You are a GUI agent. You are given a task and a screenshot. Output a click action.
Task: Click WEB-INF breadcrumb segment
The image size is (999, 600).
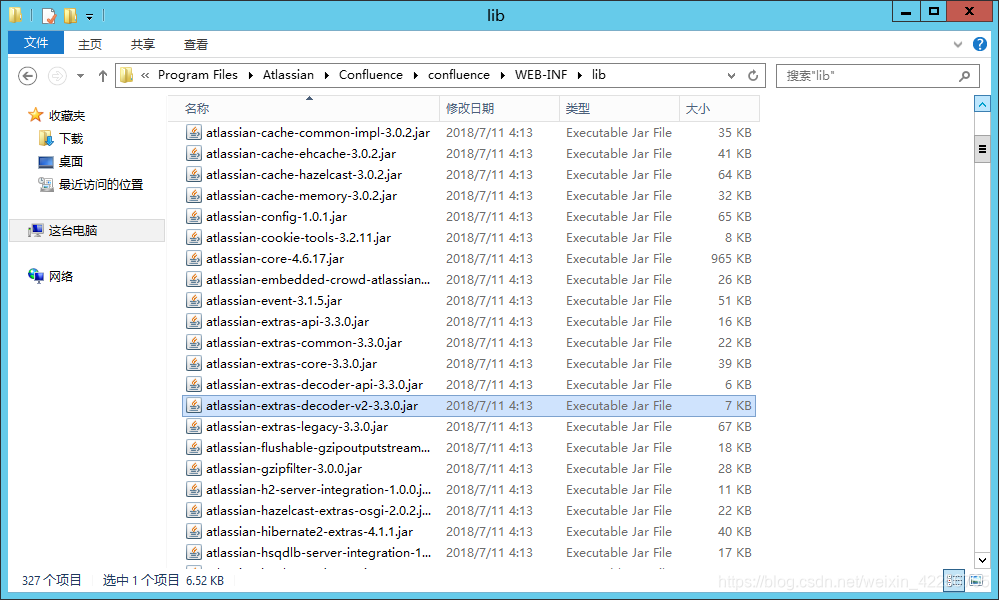541,75
